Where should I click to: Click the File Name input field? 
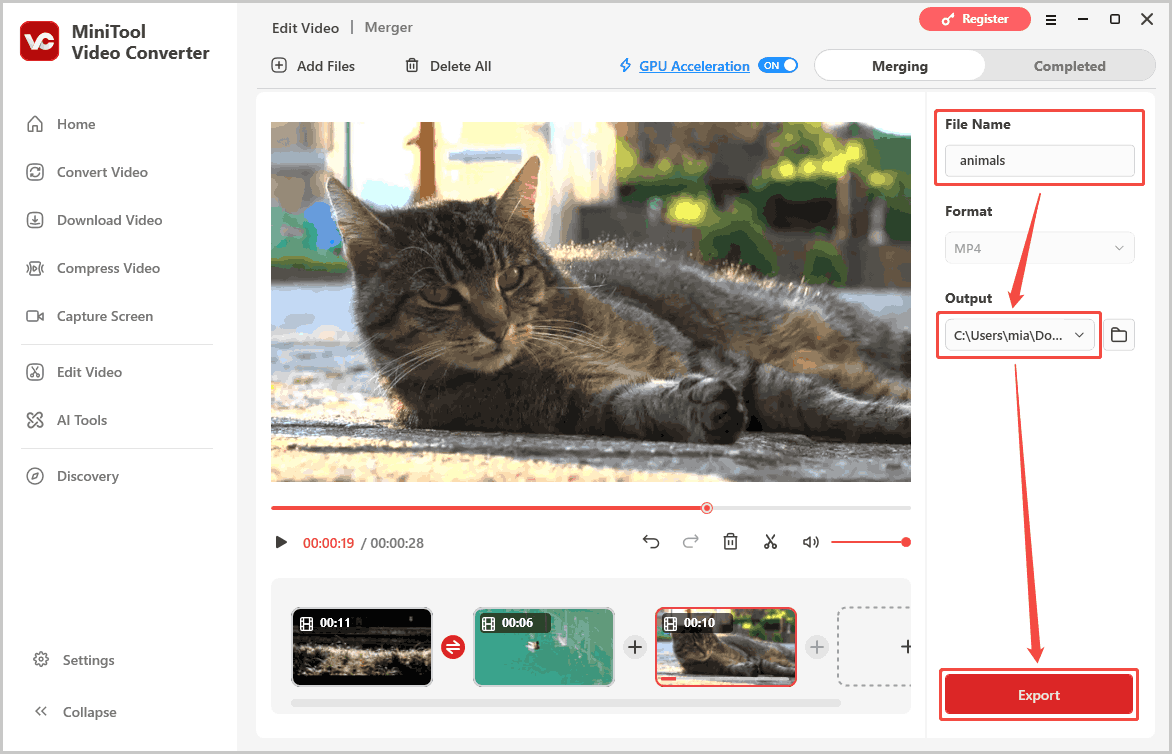point(1039,161)
